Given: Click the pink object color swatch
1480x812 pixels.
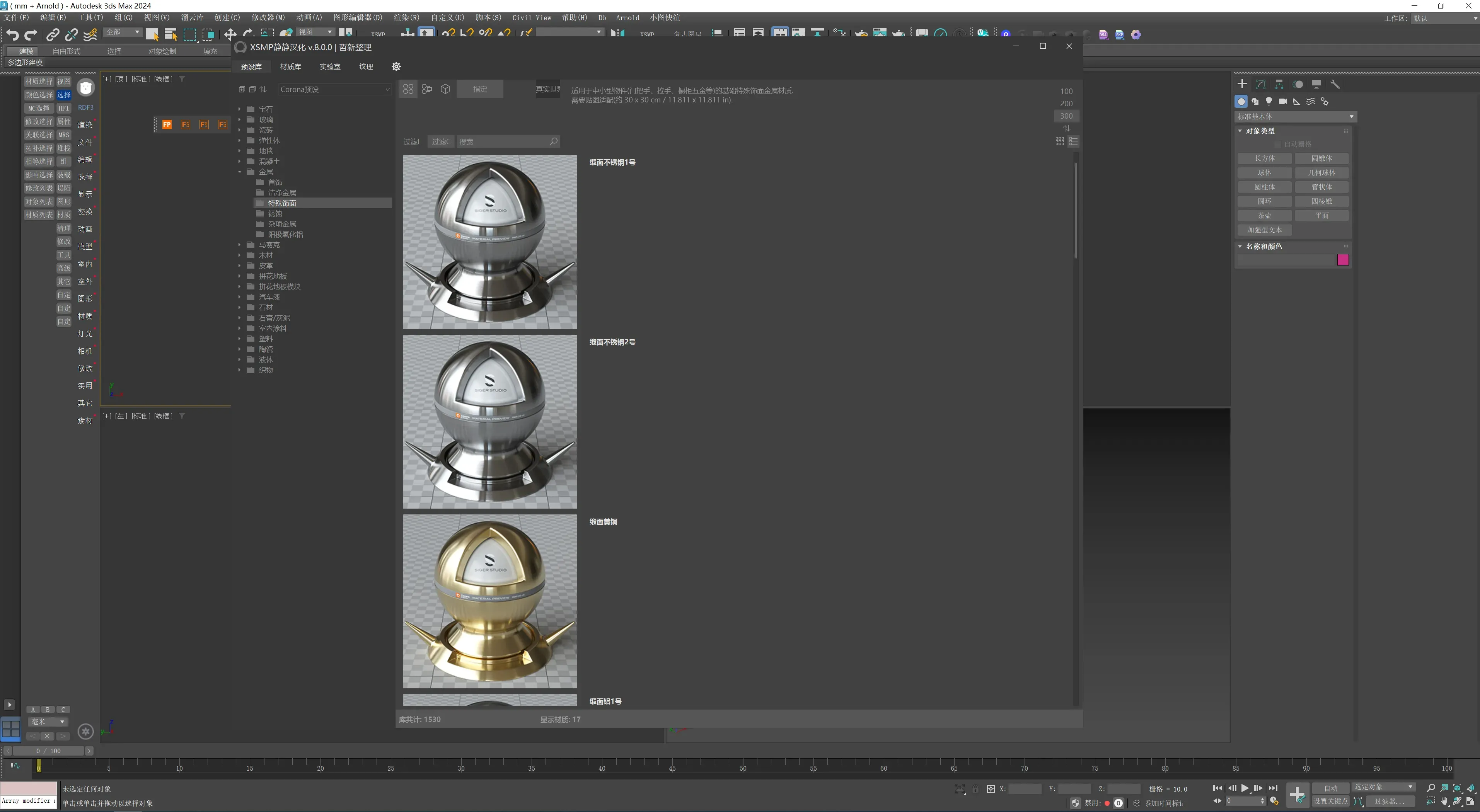Looking at the screenshot, I should pyautogui.click(x=1343, y=260).
